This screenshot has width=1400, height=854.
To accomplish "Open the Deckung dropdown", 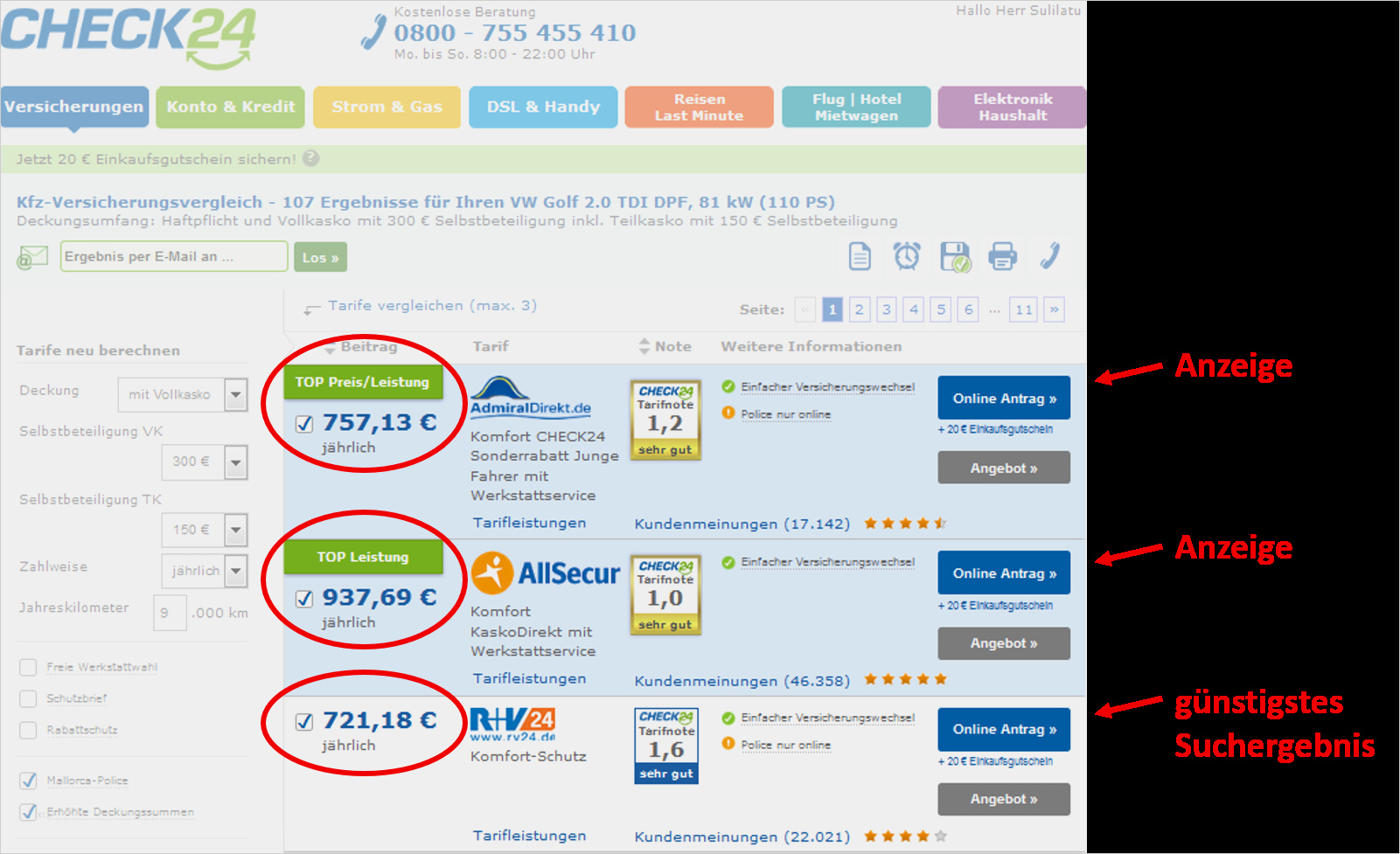I will [x=183, y=395].
